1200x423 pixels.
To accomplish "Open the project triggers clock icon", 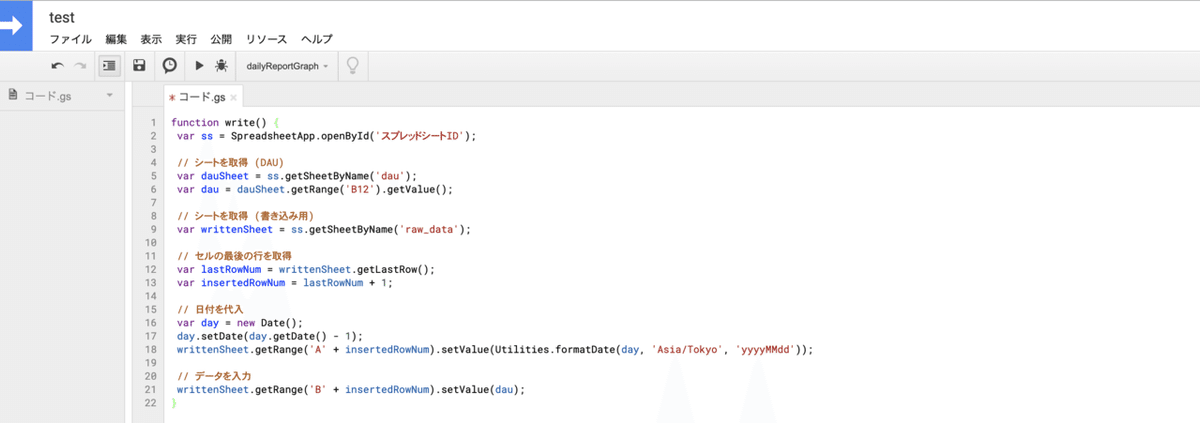I will tap(170, 66).
